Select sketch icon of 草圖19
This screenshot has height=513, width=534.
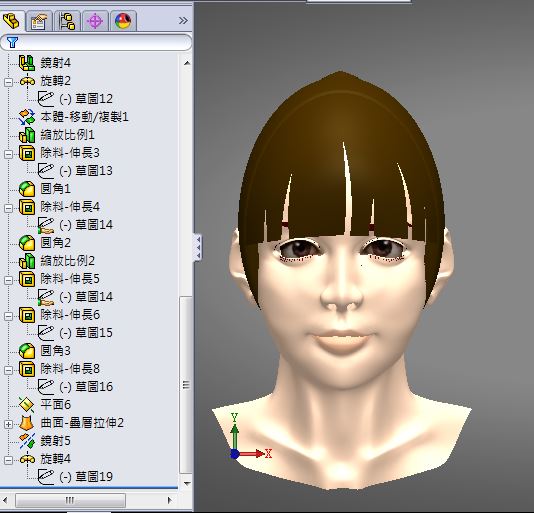[46, 477]
